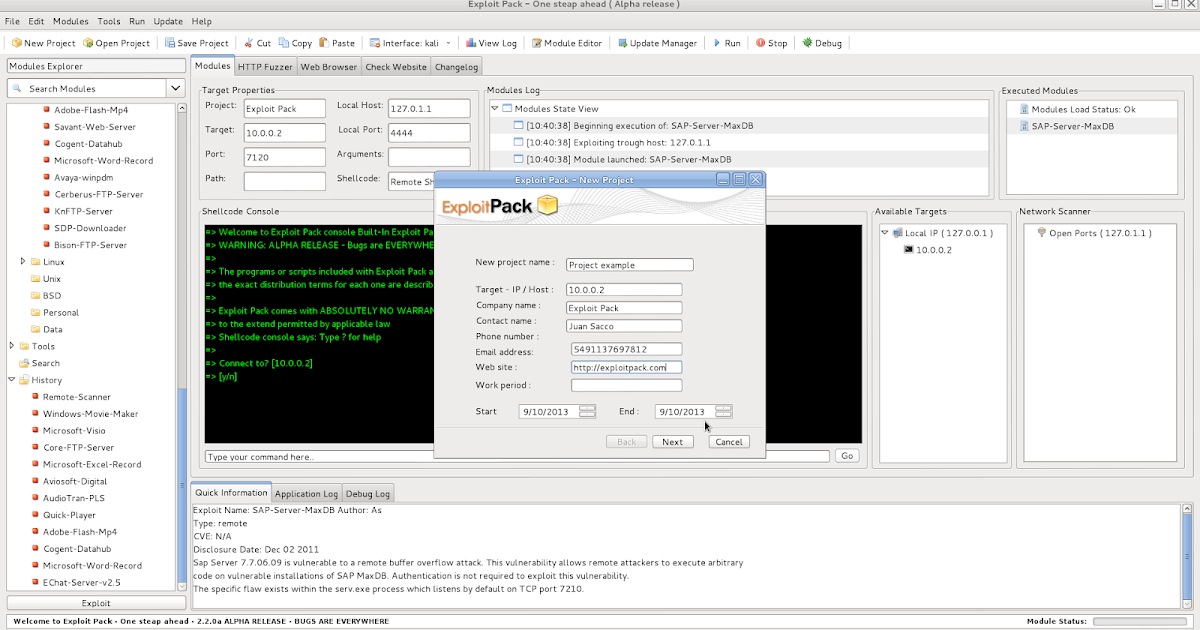Open the Tools menu
This screenshot has height=630, width=1200.
[x=109, y=21]
